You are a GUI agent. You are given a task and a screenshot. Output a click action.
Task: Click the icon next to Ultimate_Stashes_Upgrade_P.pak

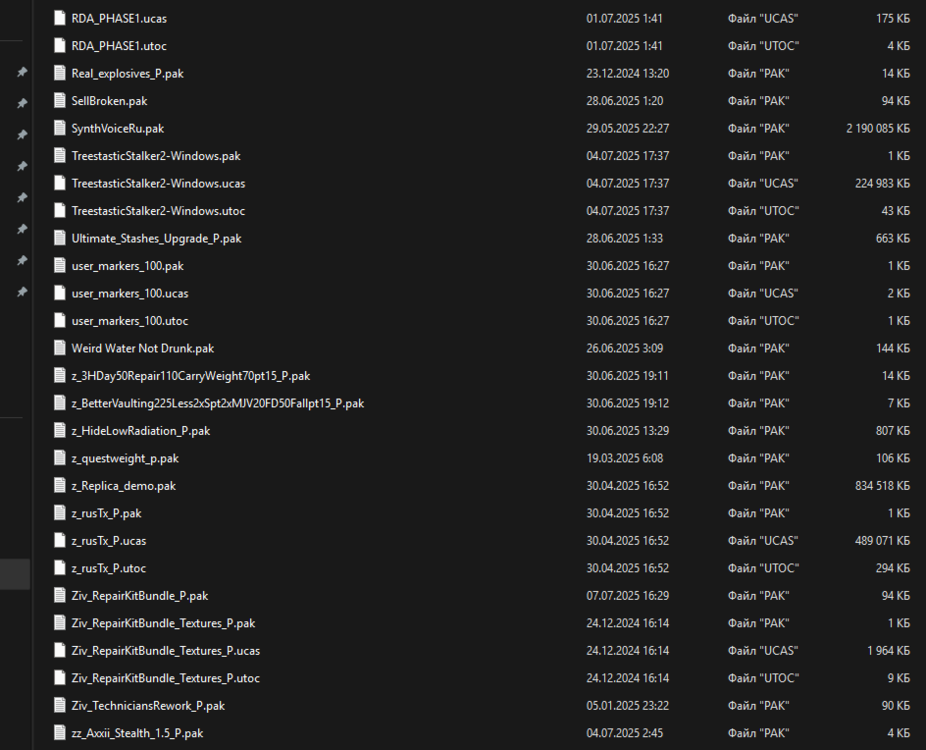click(60, 239)
